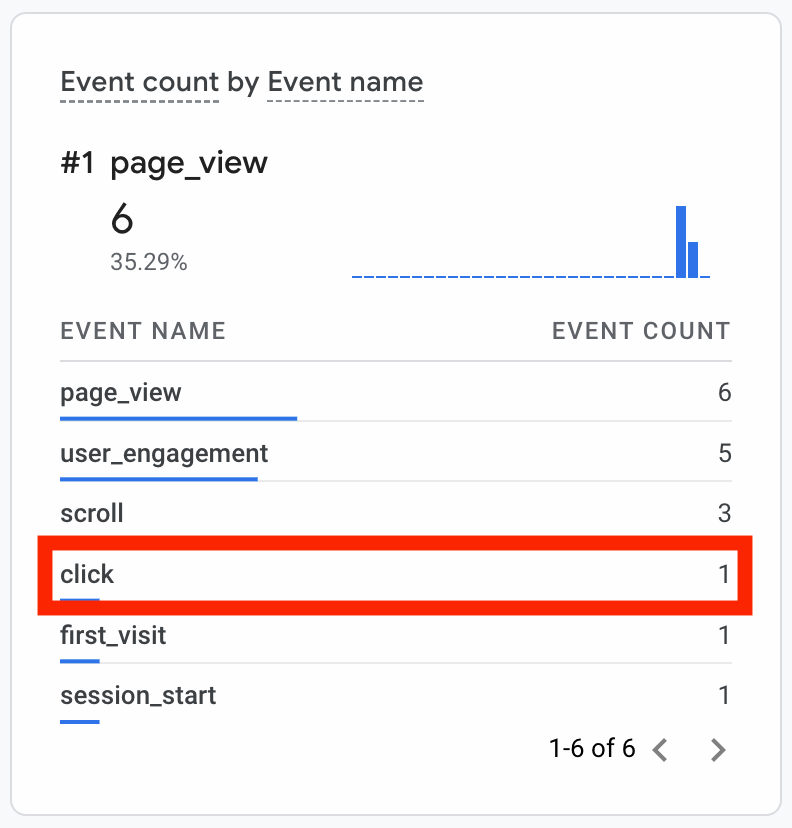Click the large 6 total above 35.29%
The image size is (792, 828).
[x=122, y=219]
